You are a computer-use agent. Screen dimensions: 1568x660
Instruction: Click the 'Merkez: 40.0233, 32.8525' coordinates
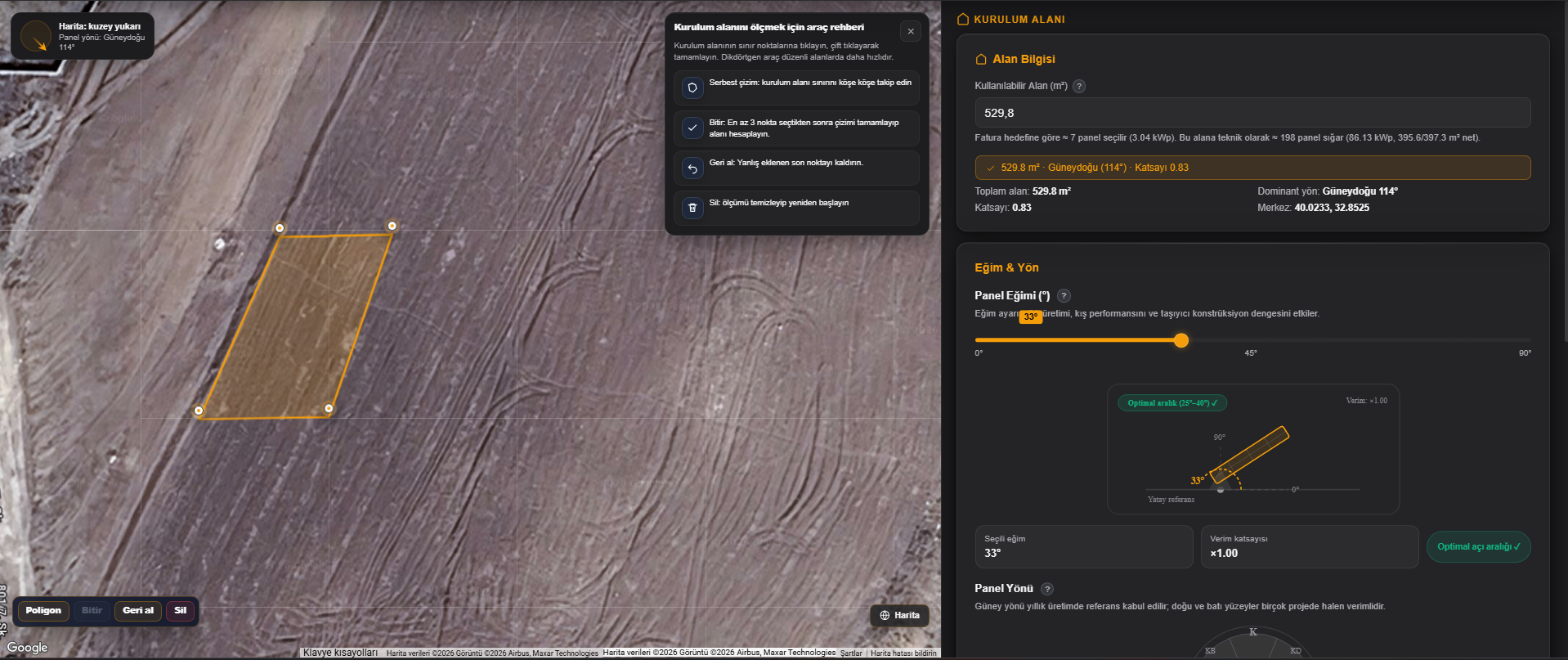click(1313, 208)
